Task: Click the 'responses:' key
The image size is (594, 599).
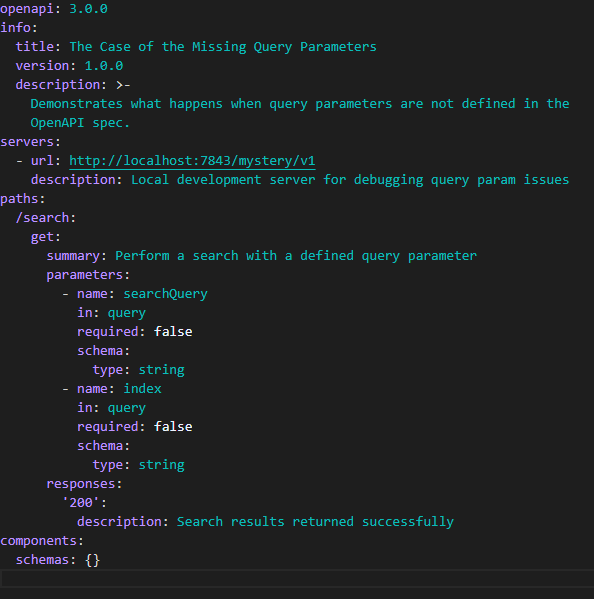Action: [x=84, y=484]
